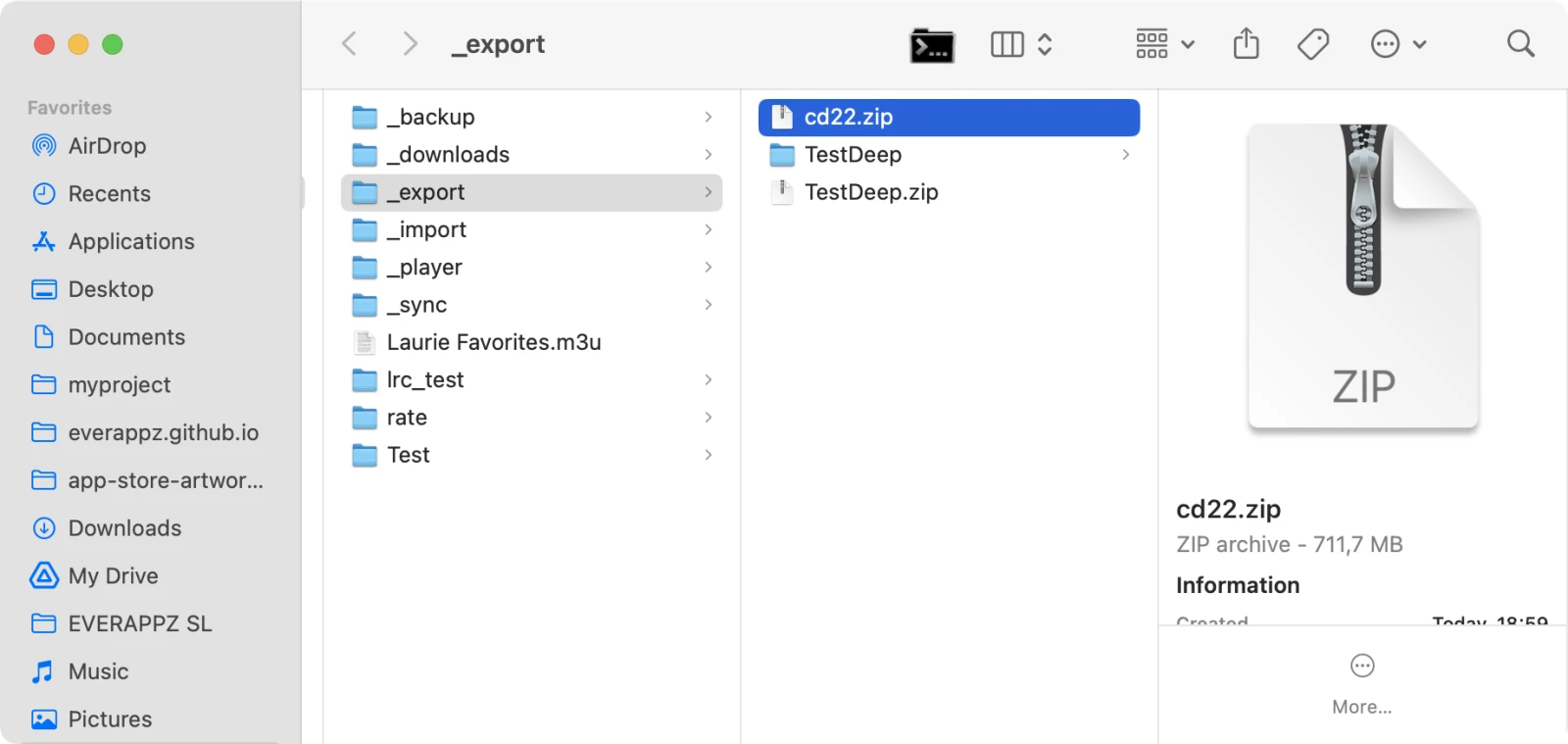Click the Share icon in the toolbar
Screen dimensions: 1568x744
tap(1246, 44)
